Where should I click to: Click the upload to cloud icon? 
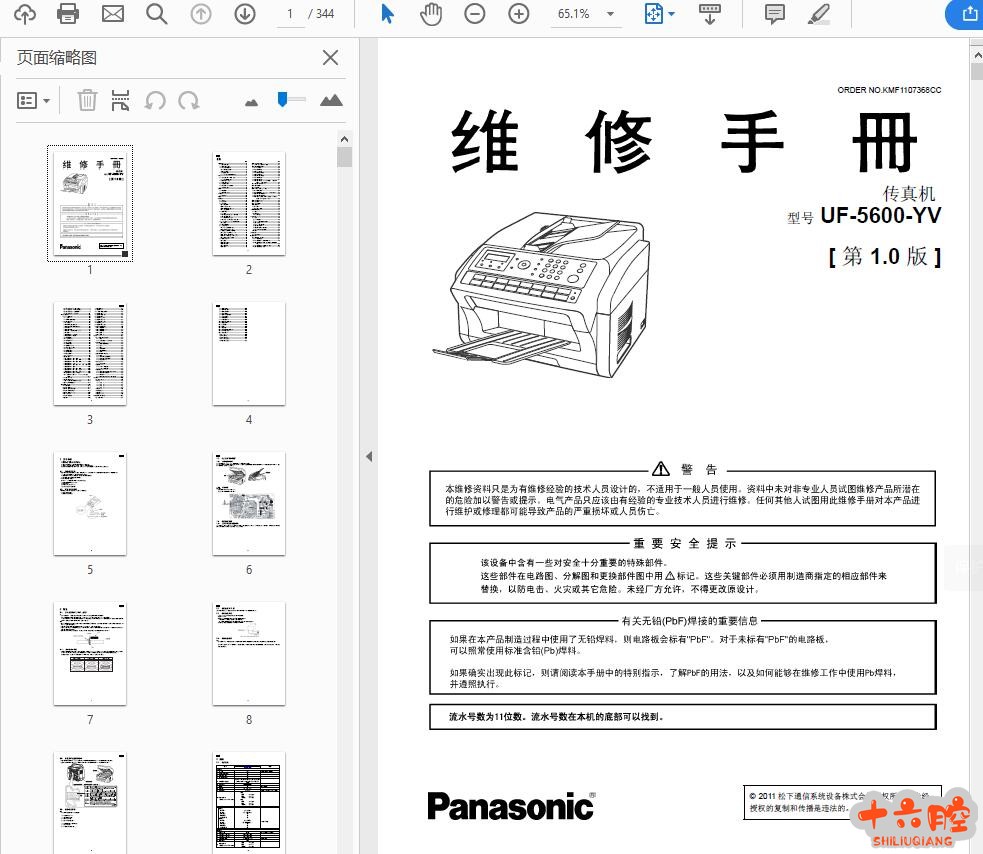(x=24, y=14)
